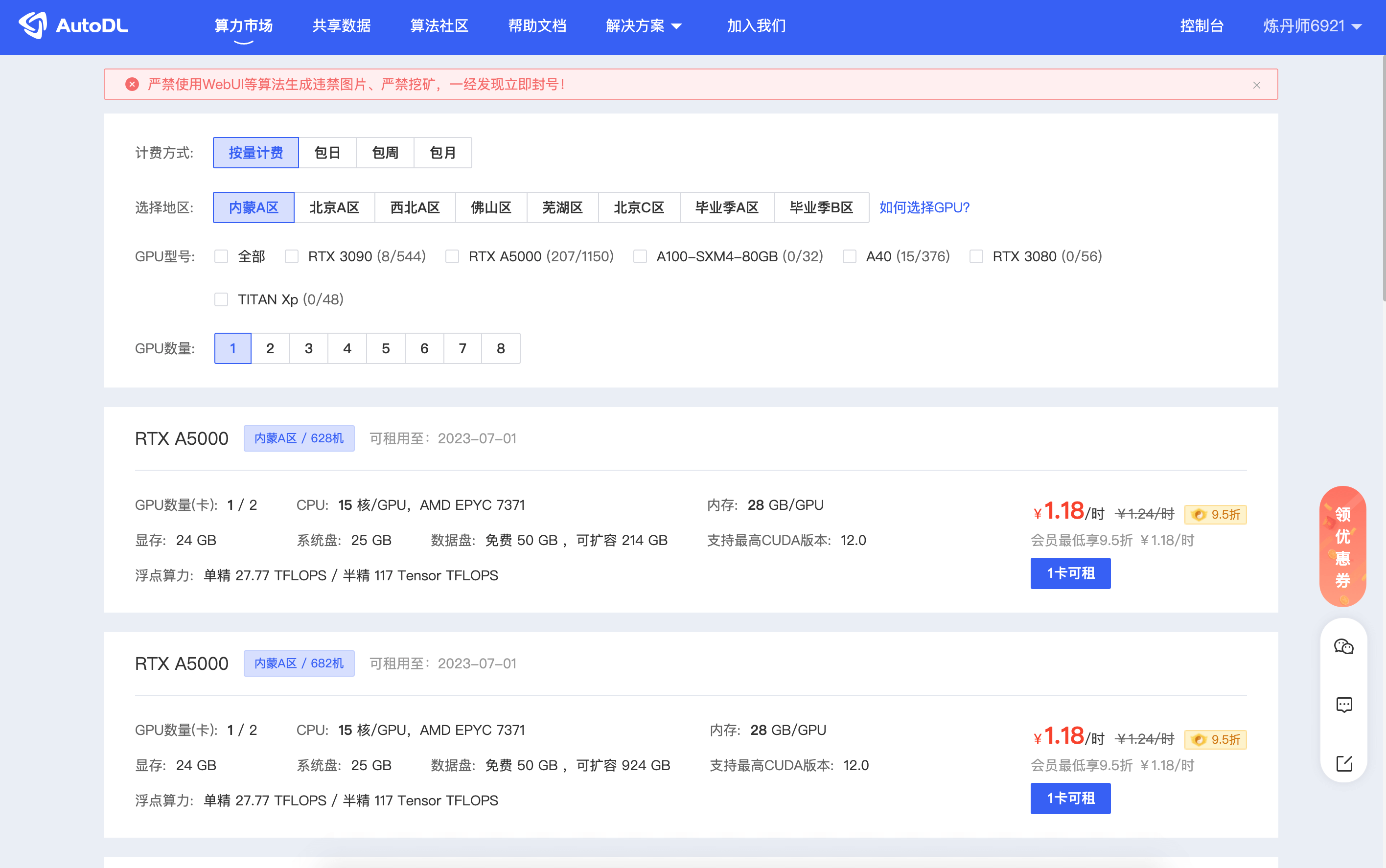The width and height of the screenshot is (1386, 868).
Task: Check the RTX 3090 GPU checkbox
Action: coord(292,256)
